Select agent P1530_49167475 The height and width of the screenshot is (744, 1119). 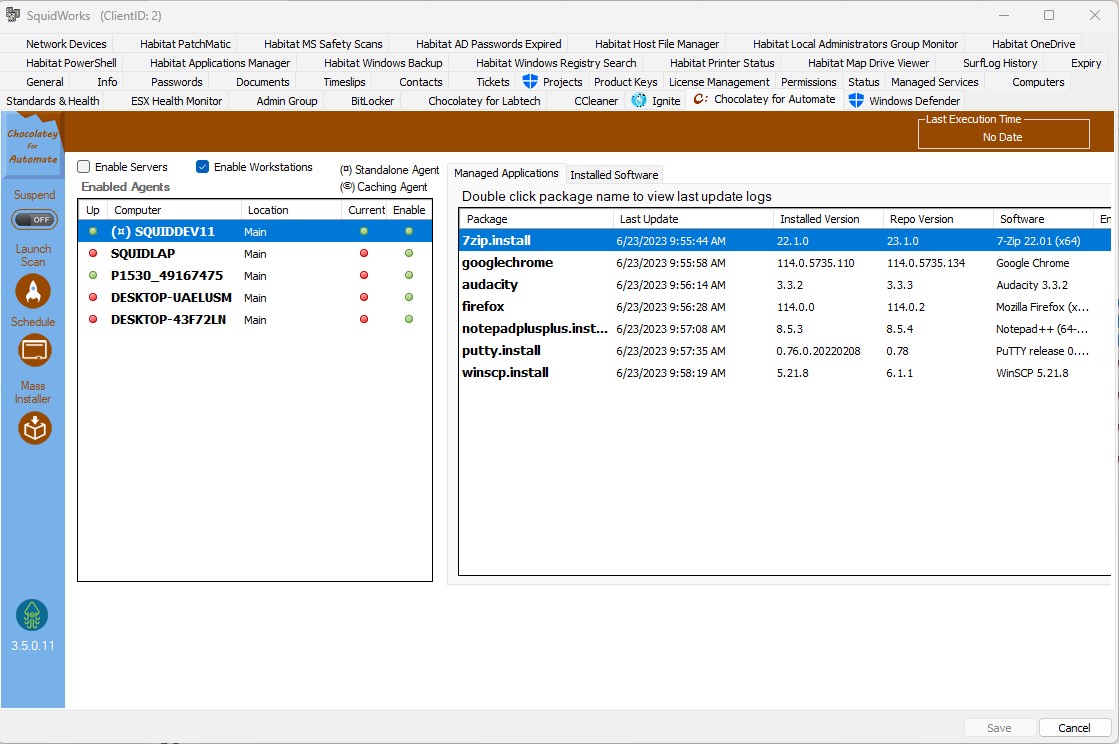tap(255, 275)
